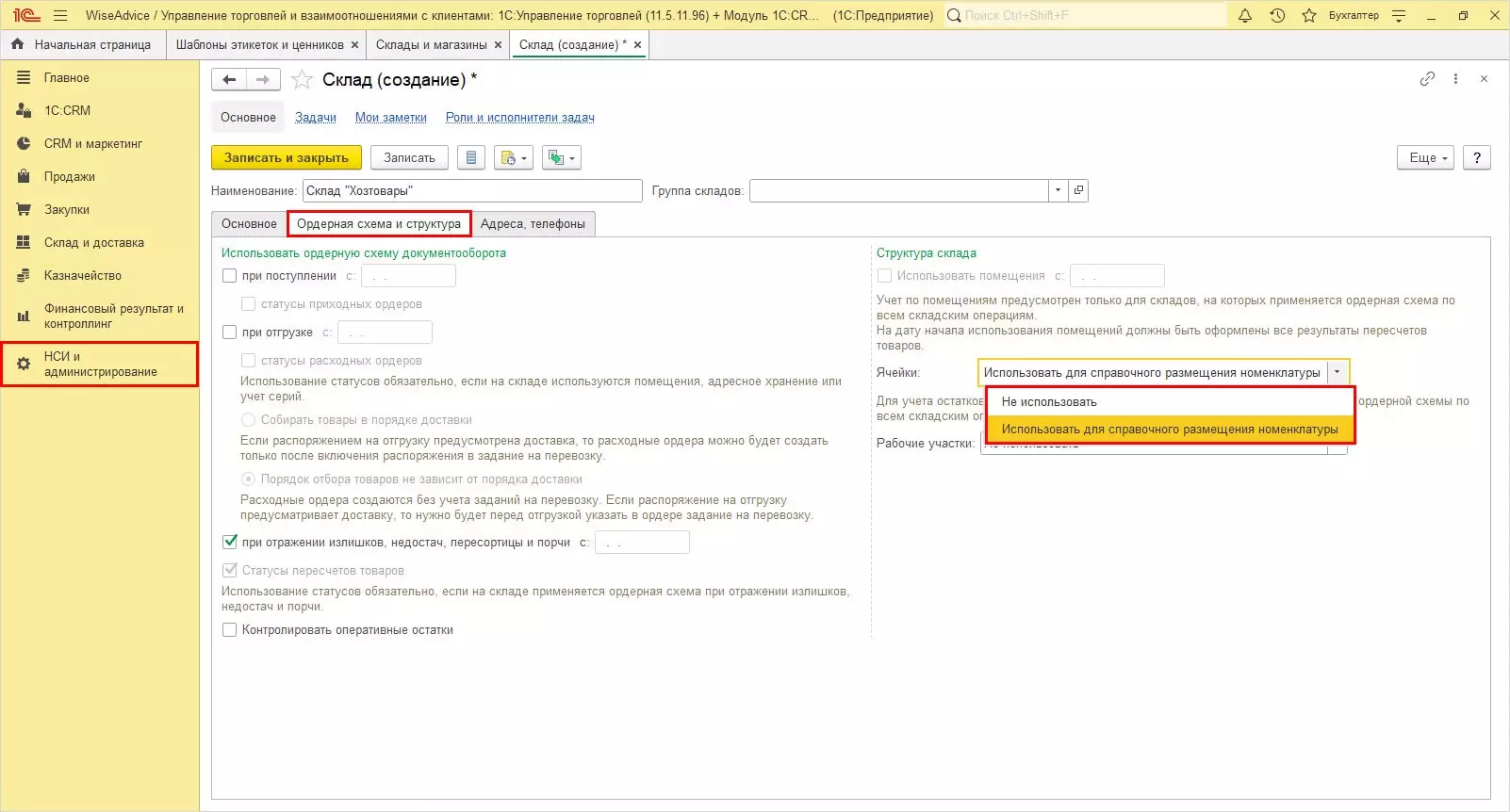The image size is (1510, 812).
Task: Expand the 'Еще' dropdown menu
Action: click(x=1426, y=157)
